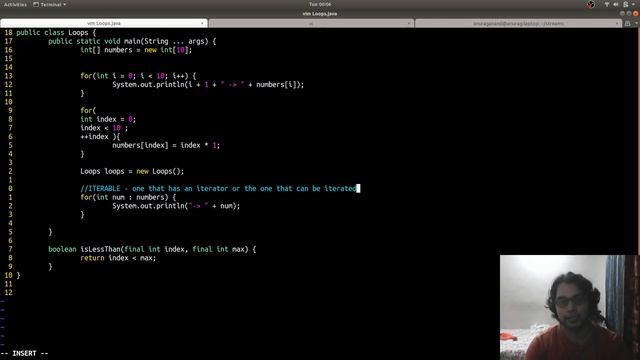Switch to the third terminal tab
Image resolution: width=640 pixels, height=360 pixels.
click(x=518, y=23)
